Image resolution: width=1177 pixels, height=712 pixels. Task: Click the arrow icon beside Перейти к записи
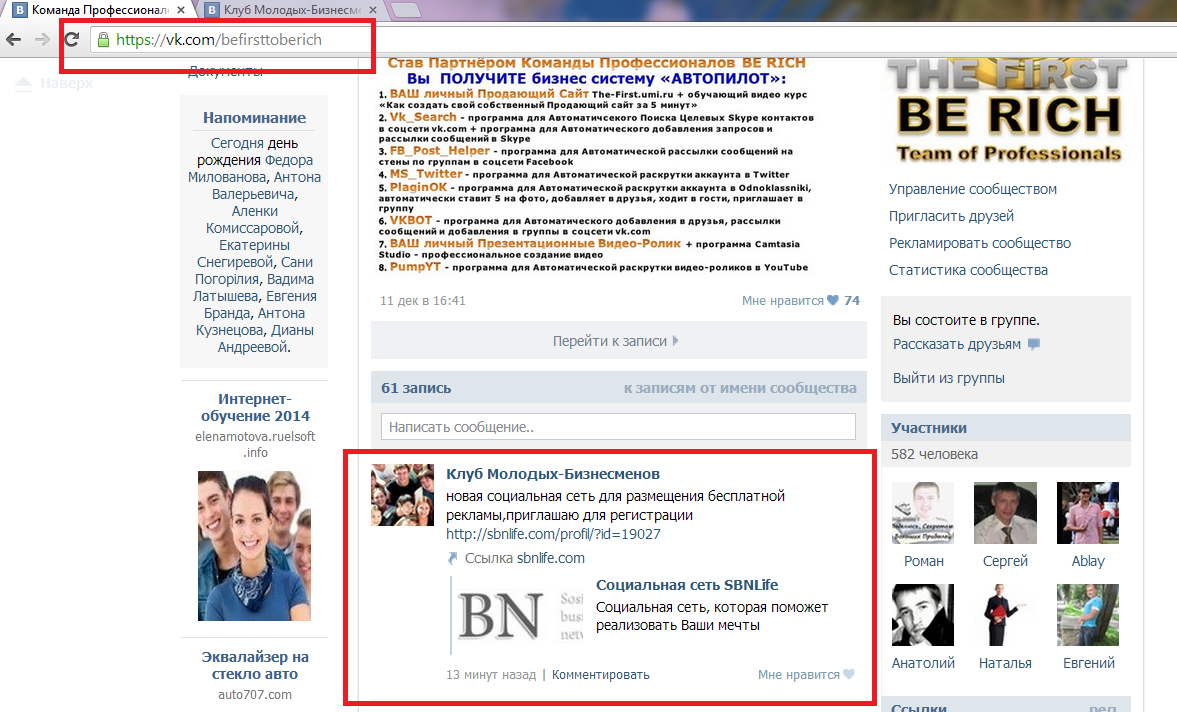pyautogui.click(x=676, y=341)
